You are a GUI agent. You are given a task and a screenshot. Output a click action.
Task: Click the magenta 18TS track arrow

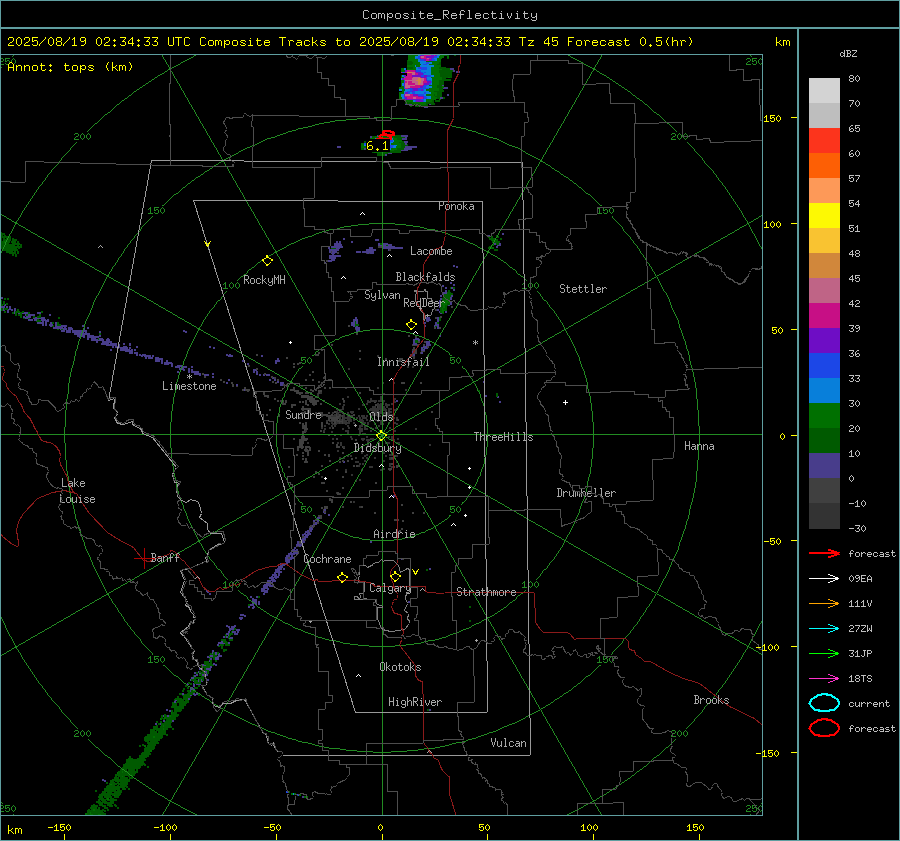point(824,679)
